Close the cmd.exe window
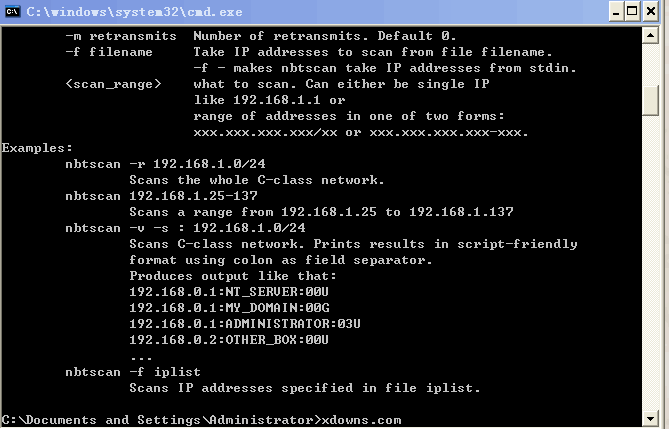Image resolution: width=669 pixels, height=429 pixels. (x=651, y=12)
